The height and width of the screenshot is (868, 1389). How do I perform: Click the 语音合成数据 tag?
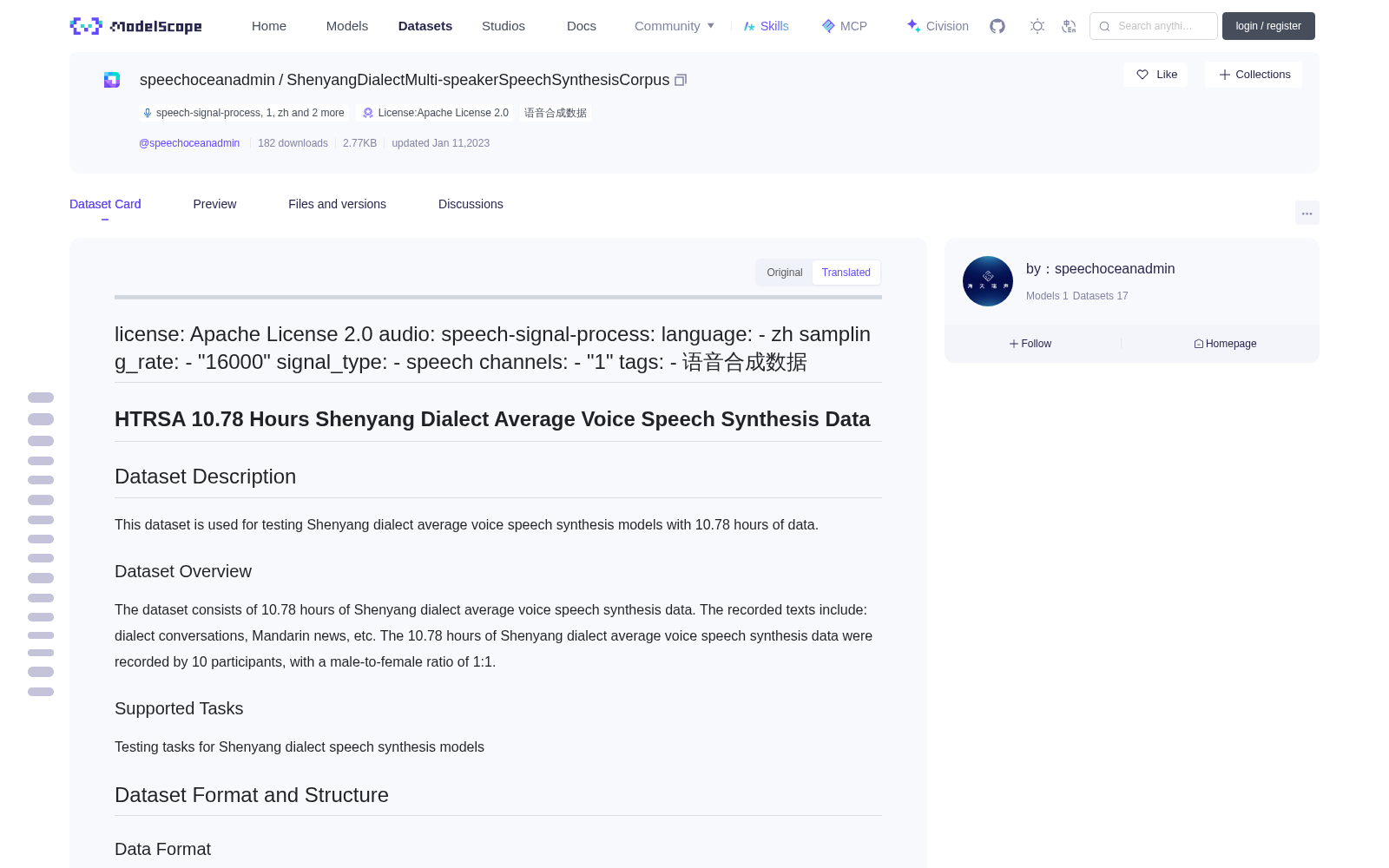point(556,113)
